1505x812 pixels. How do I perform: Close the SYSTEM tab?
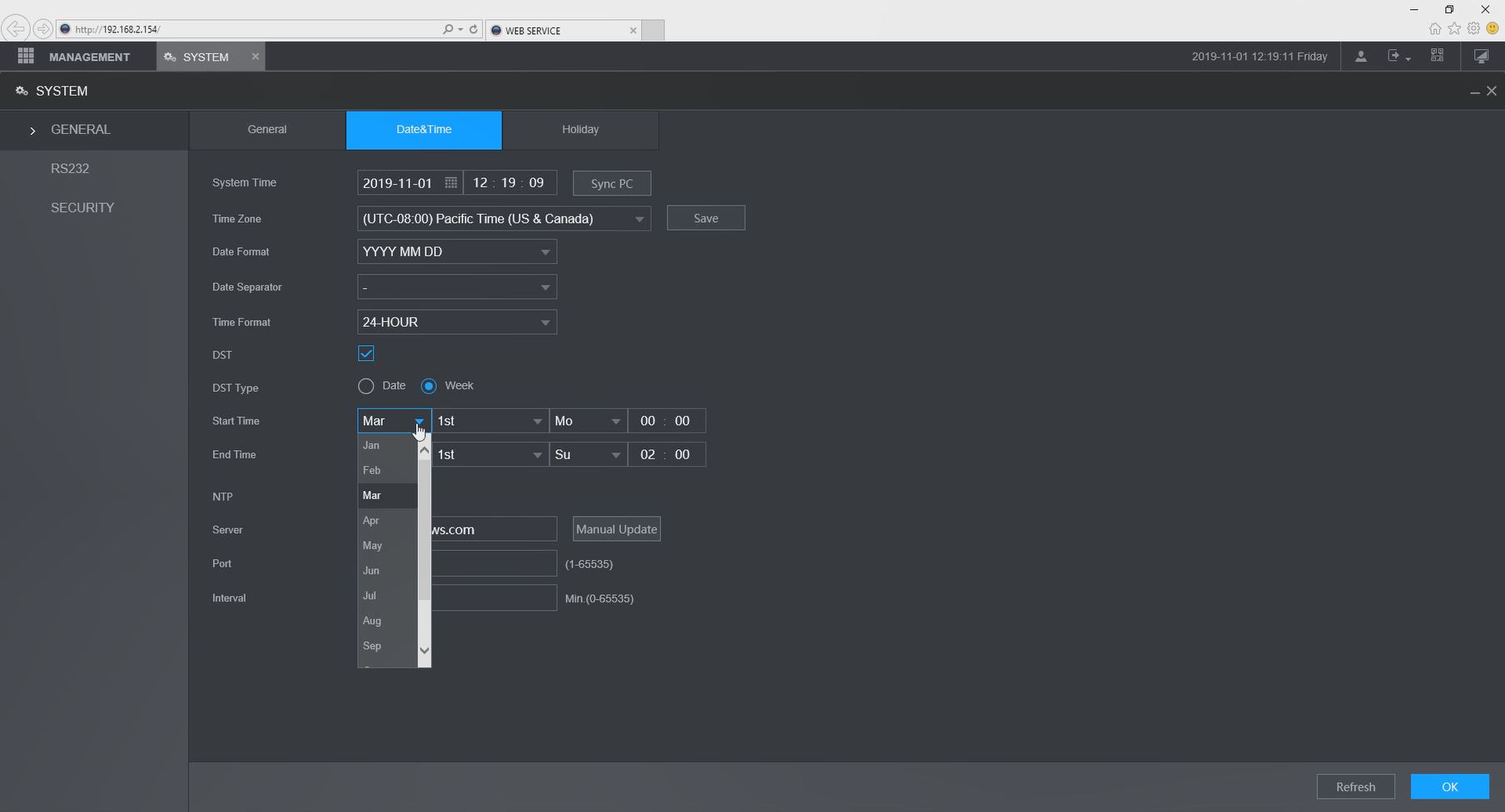pyautogui.click(x=256, y=57)
